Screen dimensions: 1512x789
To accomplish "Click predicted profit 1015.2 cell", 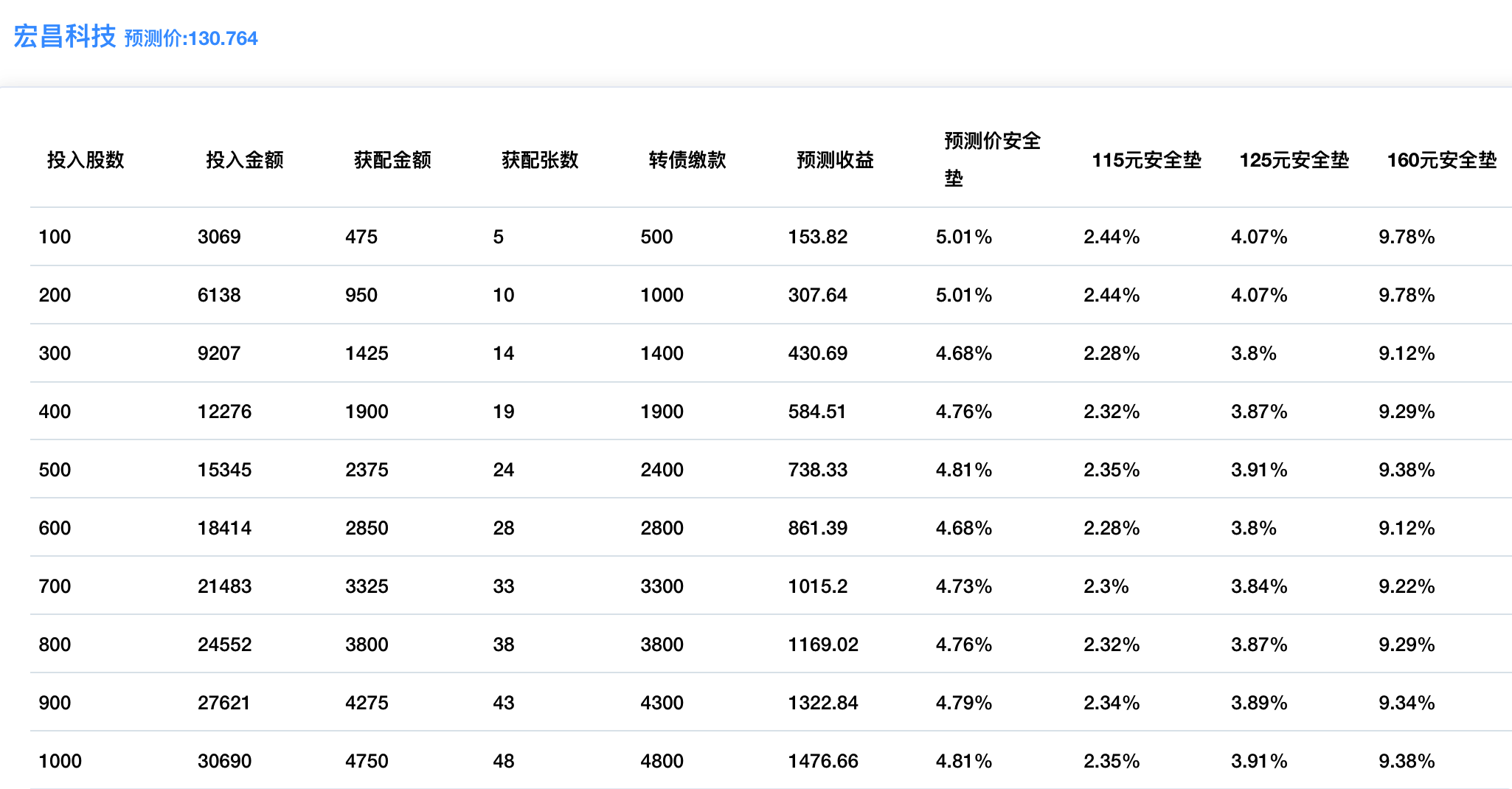I will tap(817, 586).
